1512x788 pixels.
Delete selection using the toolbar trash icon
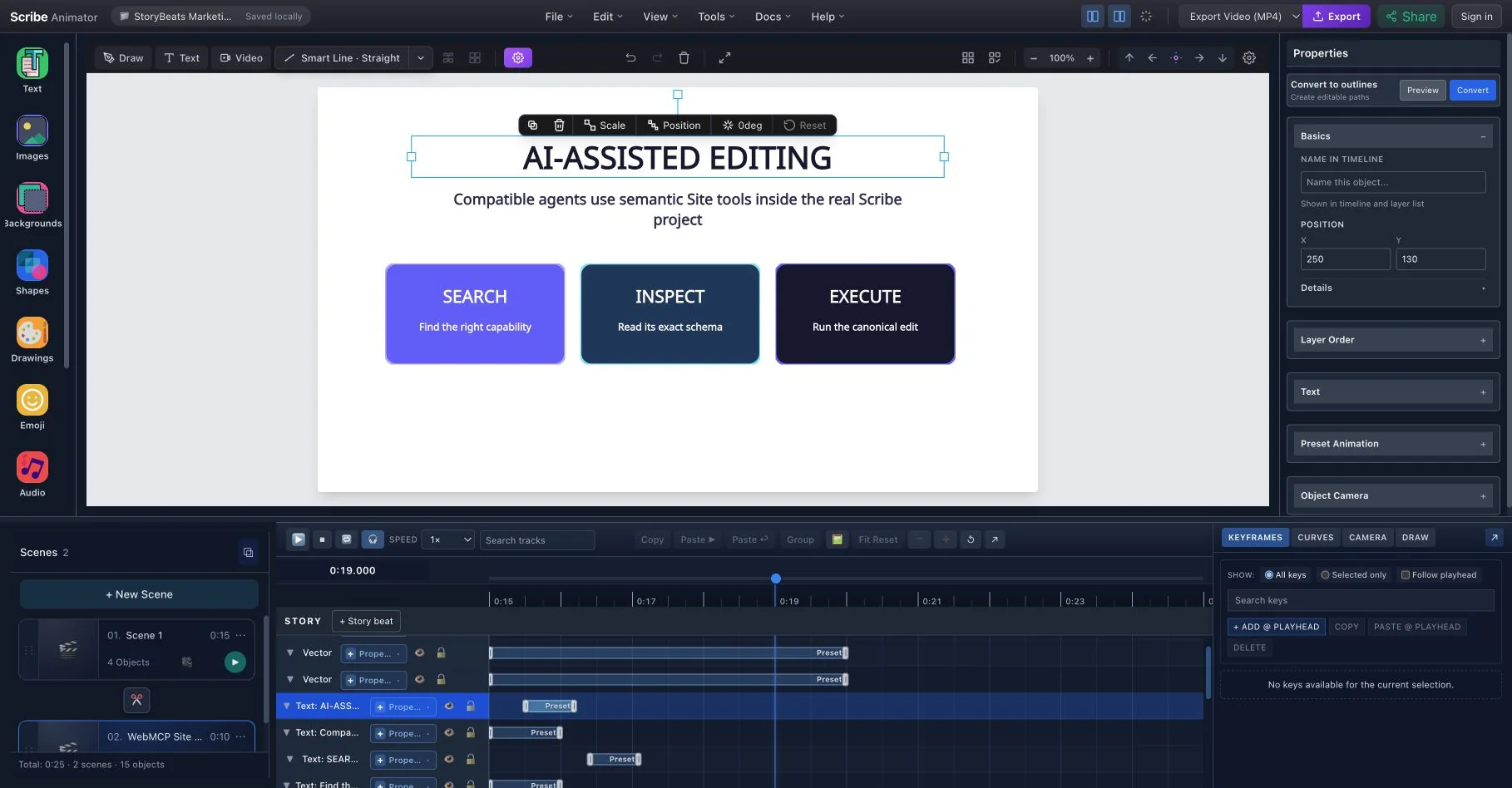click(684, 57)
